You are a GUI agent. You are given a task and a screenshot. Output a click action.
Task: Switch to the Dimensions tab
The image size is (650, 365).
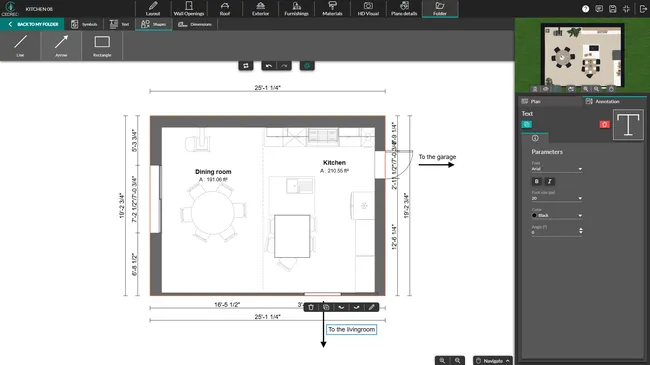[195, 24]
